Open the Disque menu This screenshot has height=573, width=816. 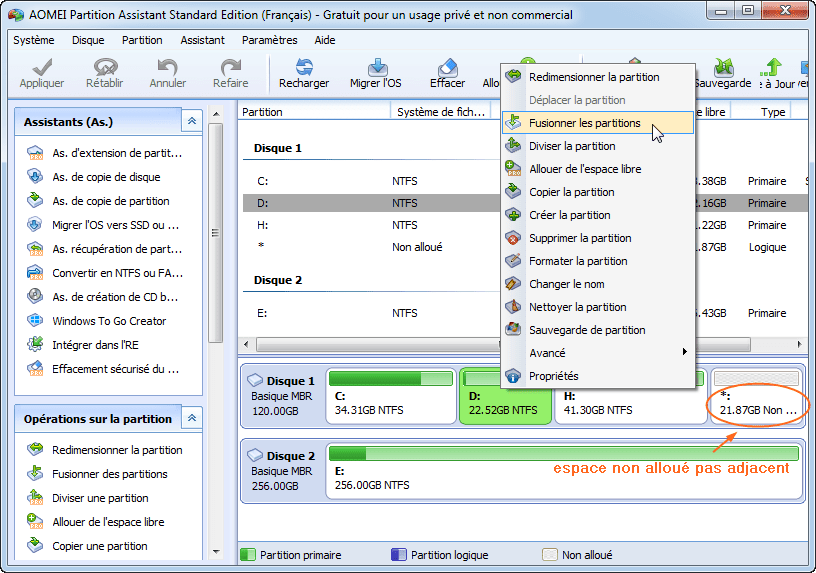[x=88, y=40]
